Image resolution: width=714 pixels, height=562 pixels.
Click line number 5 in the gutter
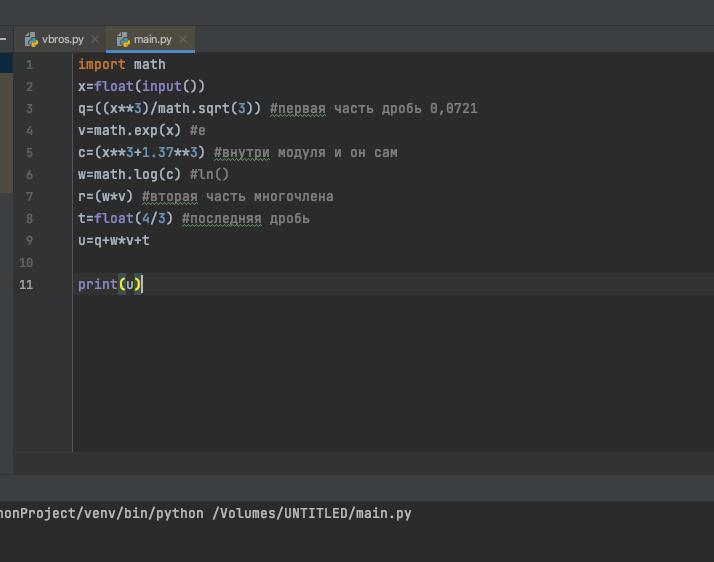pyautogui.click(x=29, y=153)
